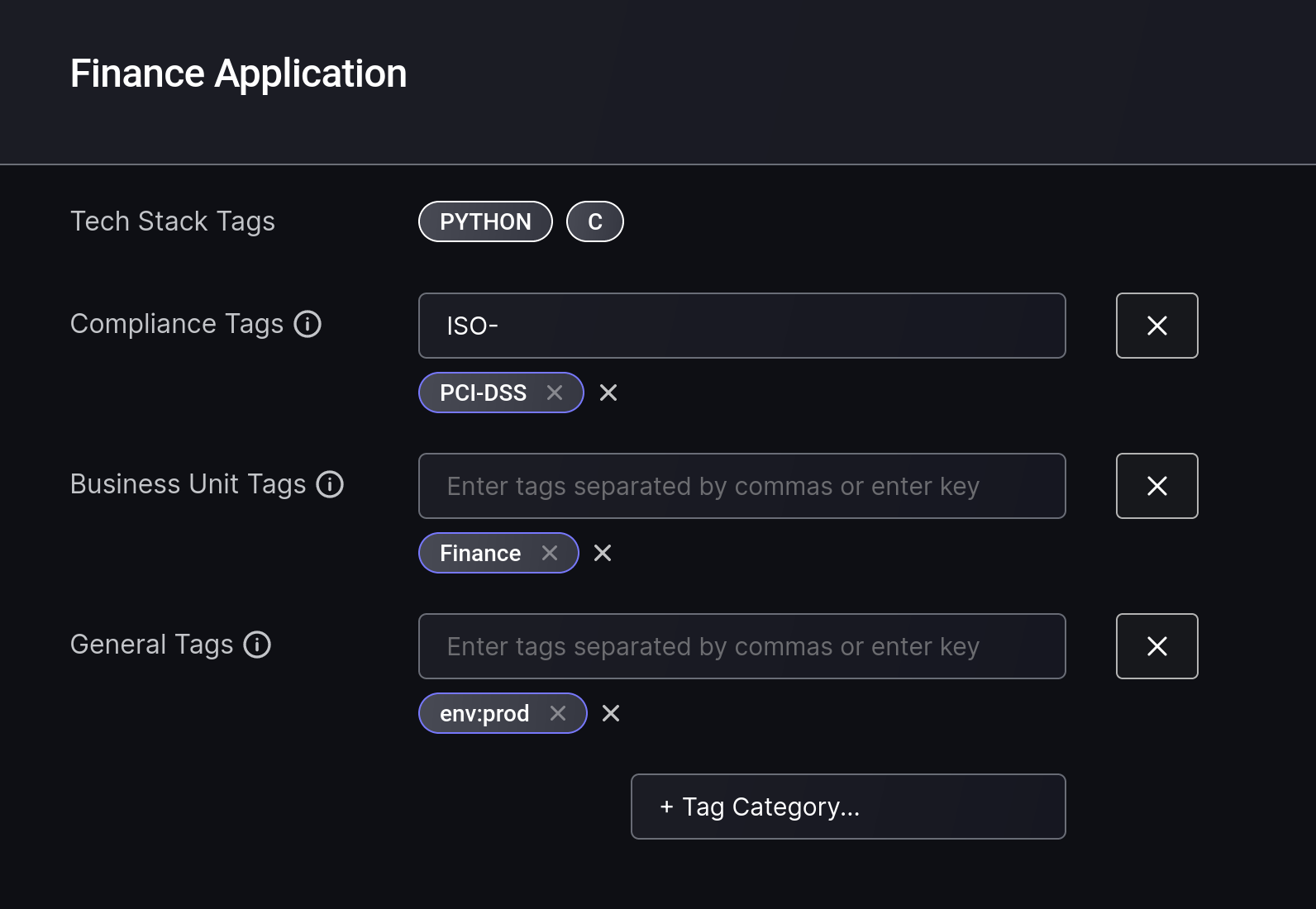The image size is (1316, 909).
Task: Click the Finance Application heading
Action: (x=238, y=74)
